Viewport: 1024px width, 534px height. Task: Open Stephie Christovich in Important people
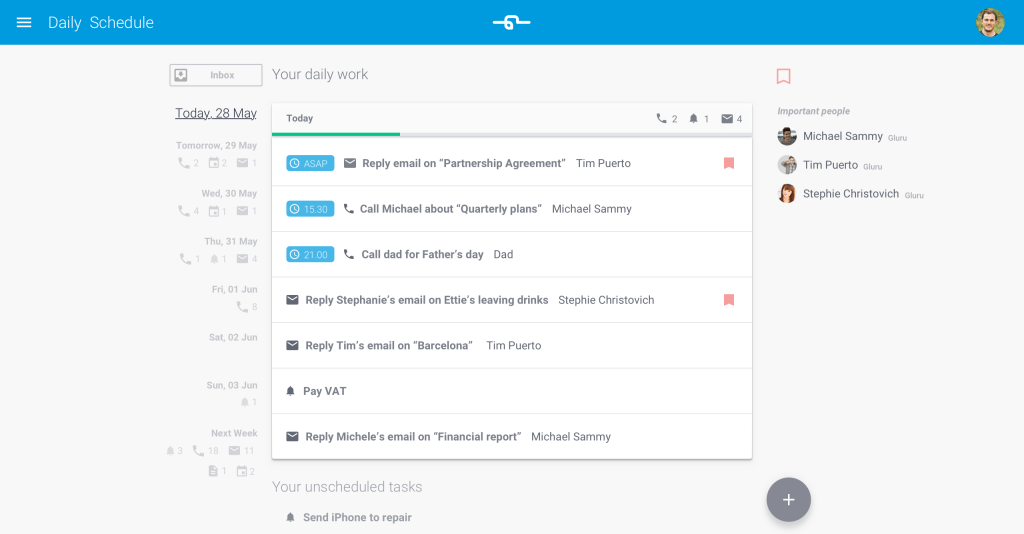coord(850,194)
